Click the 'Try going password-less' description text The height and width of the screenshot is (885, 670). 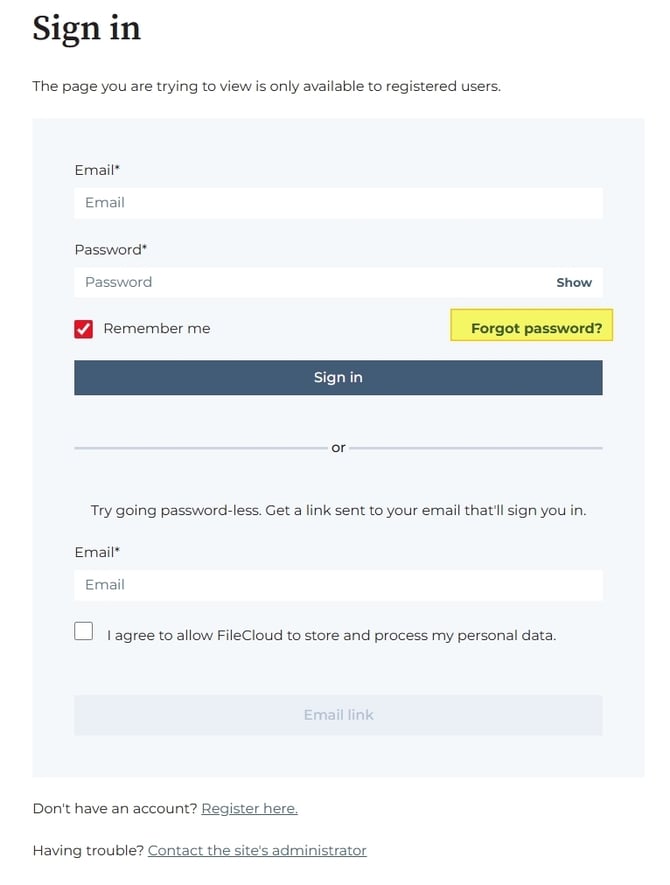pos(338,510)
